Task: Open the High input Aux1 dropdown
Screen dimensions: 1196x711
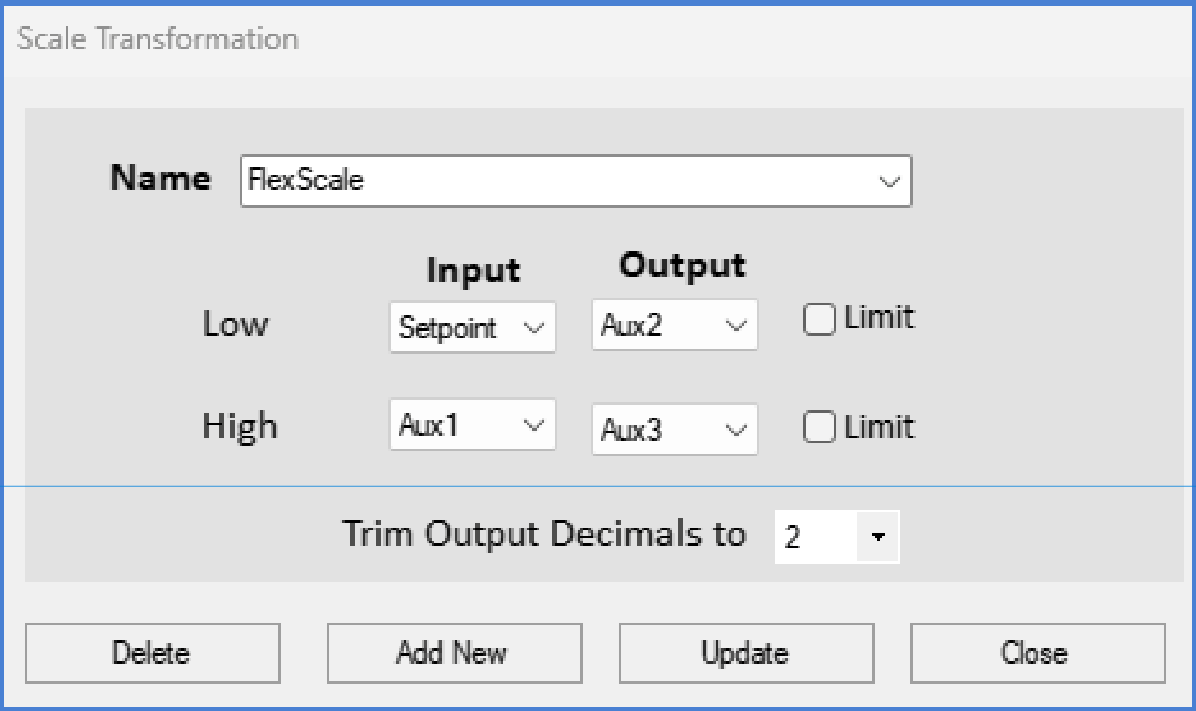Action: pos(472,424)
